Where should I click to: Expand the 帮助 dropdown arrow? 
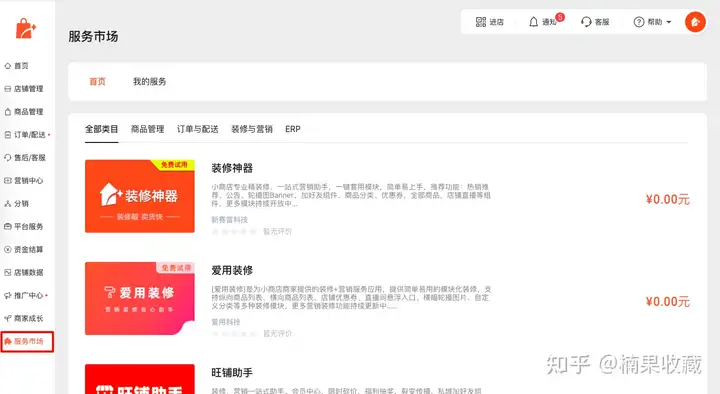(x=669, y=22)
